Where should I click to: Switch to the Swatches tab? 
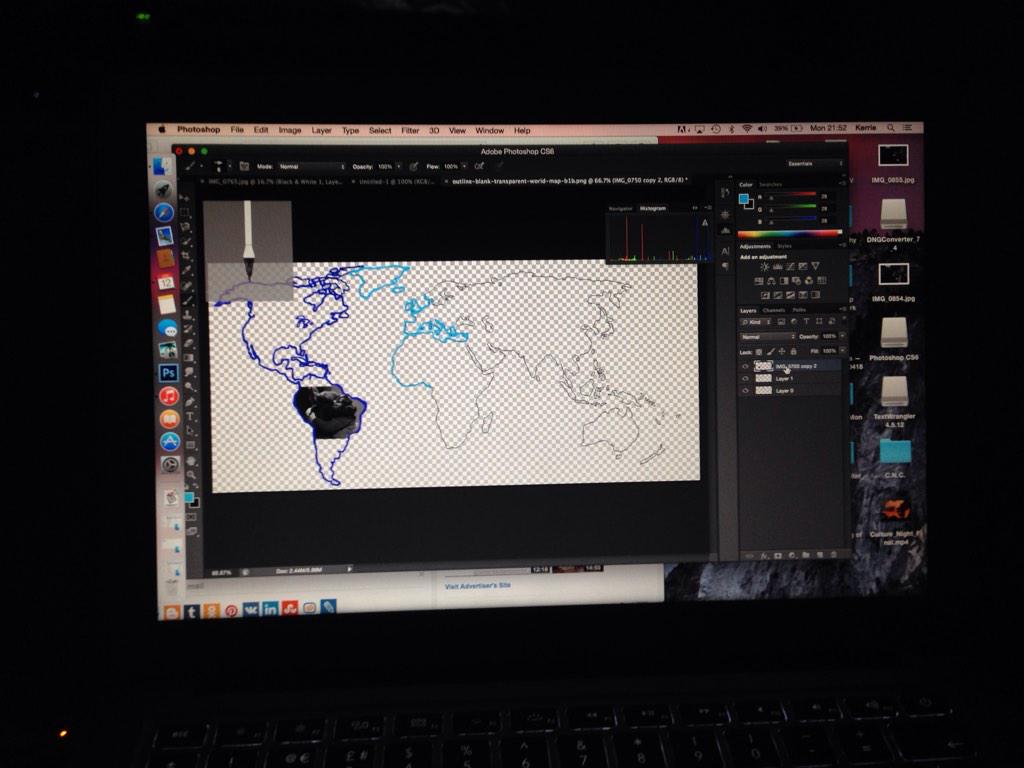pyautogui.click(x=771, y=184)
